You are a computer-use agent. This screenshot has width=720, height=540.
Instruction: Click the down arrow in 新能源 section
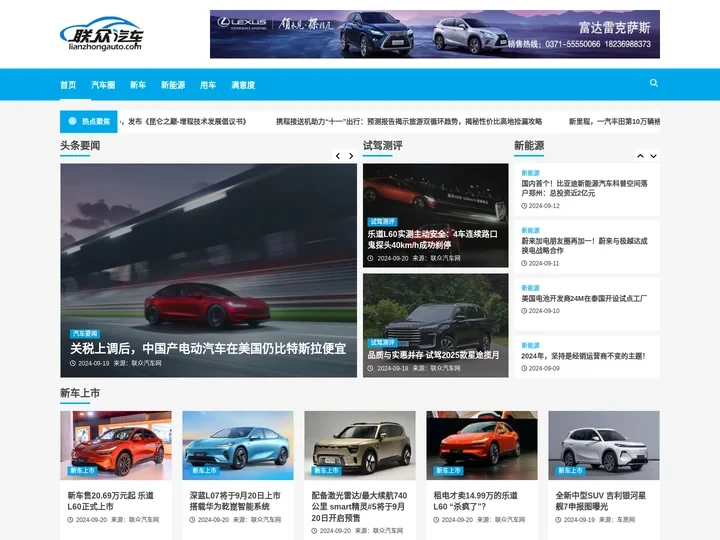click(x=653, y=156)
